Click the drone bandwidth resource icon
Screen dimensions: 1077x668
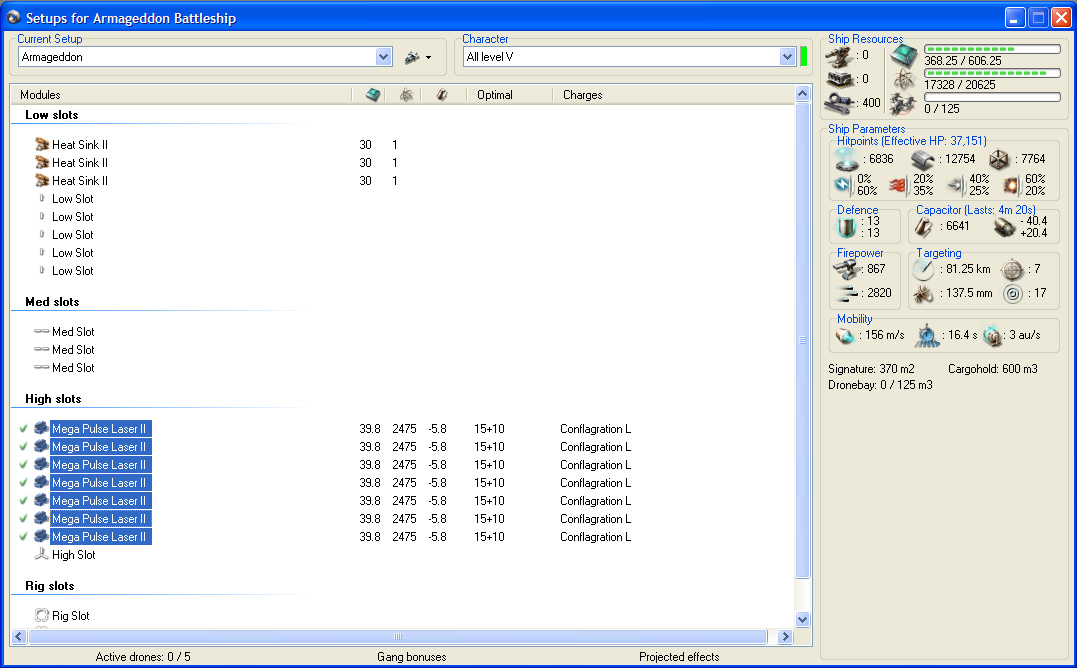coord(903,104)
